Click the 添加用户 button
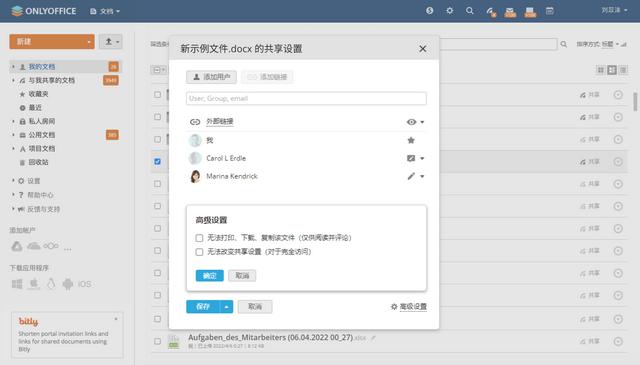The height and width of the screenshot is (365, 640). [x=211, y=77]
